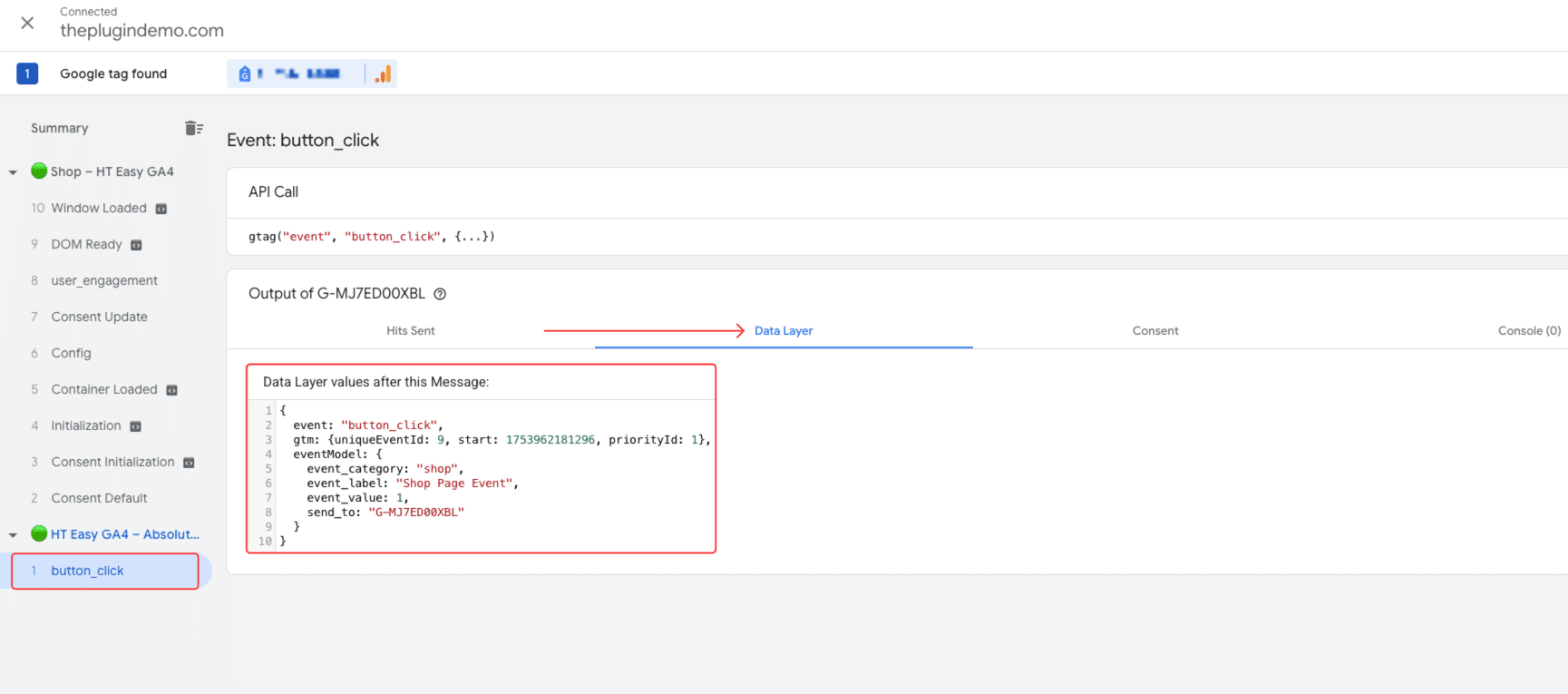Open the Console (0) tab
The height and width of the screenshot is (694, 1568).
[1528, 331]
